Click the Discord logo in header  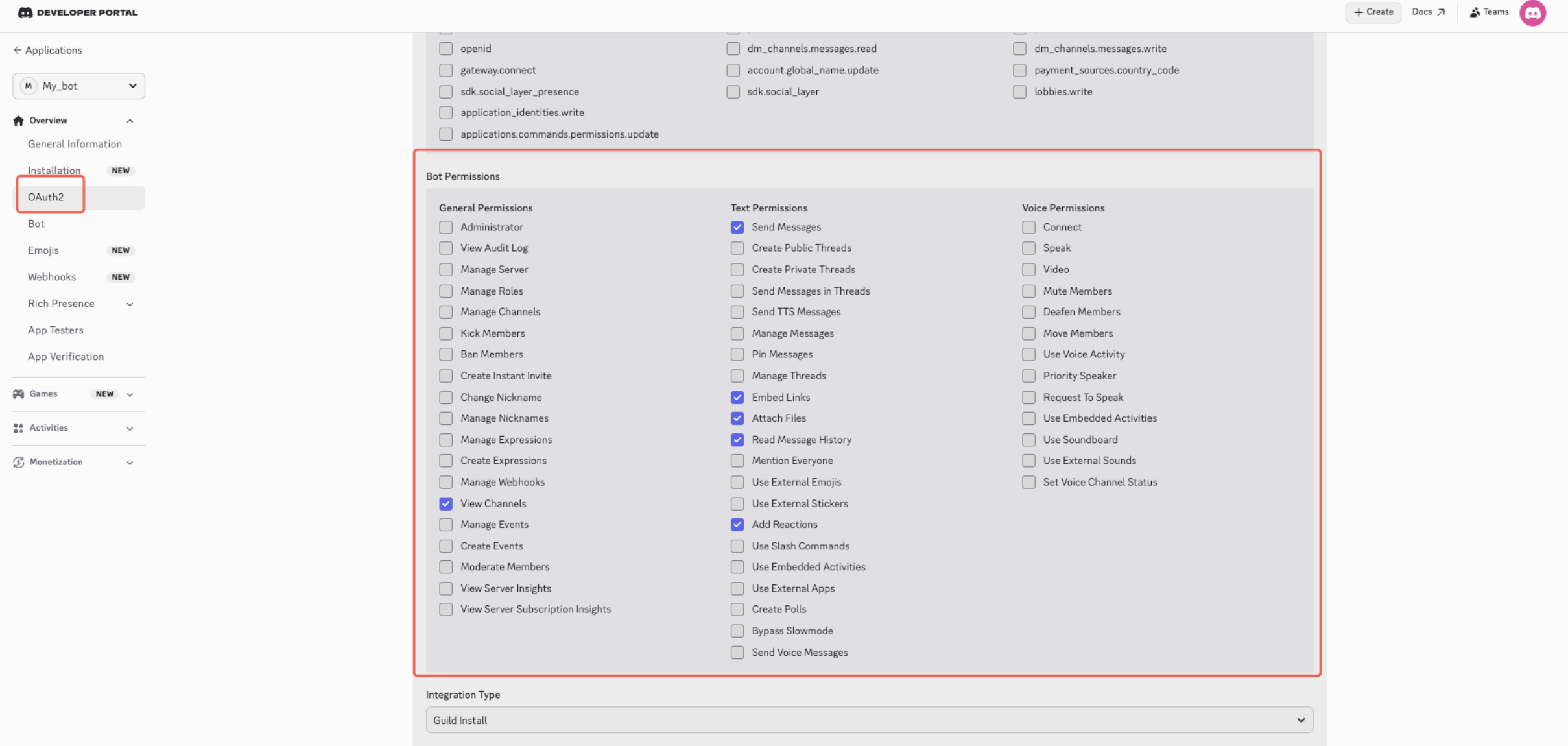pos(25,12)
